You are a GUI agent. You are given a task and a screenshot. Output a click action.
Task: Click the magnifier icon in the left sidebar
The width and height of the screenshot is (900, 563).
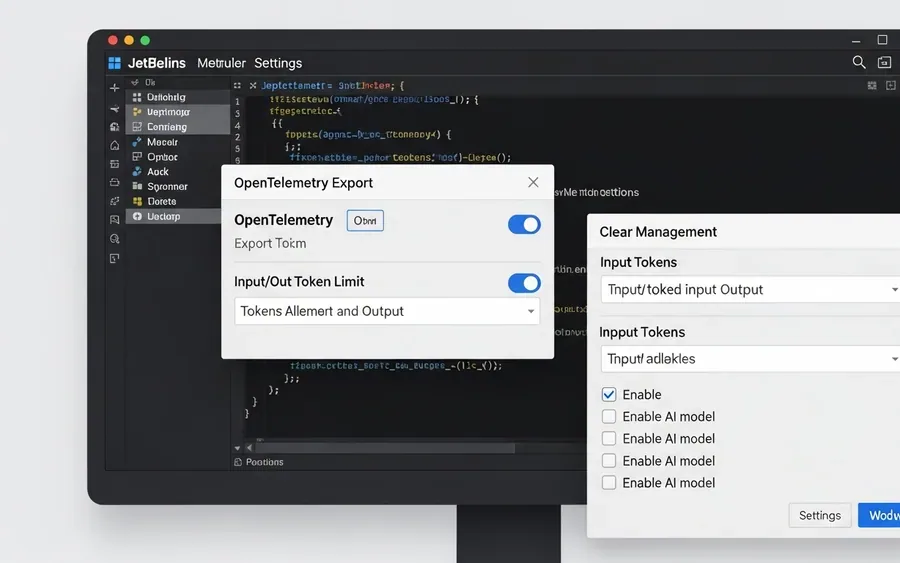114,239
